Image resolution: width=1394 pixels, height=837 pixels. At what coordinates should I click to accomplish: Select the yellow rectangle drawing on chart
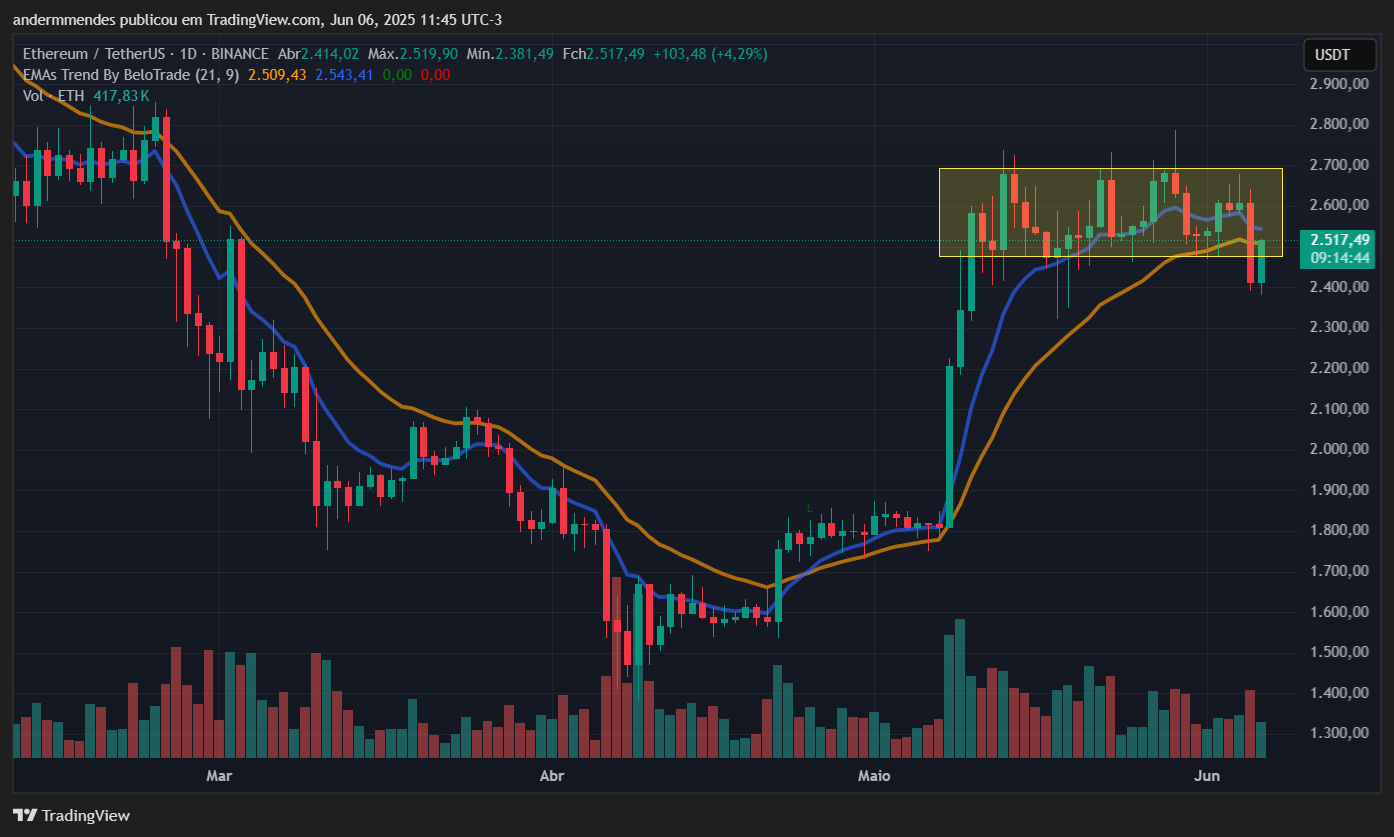1110,212
